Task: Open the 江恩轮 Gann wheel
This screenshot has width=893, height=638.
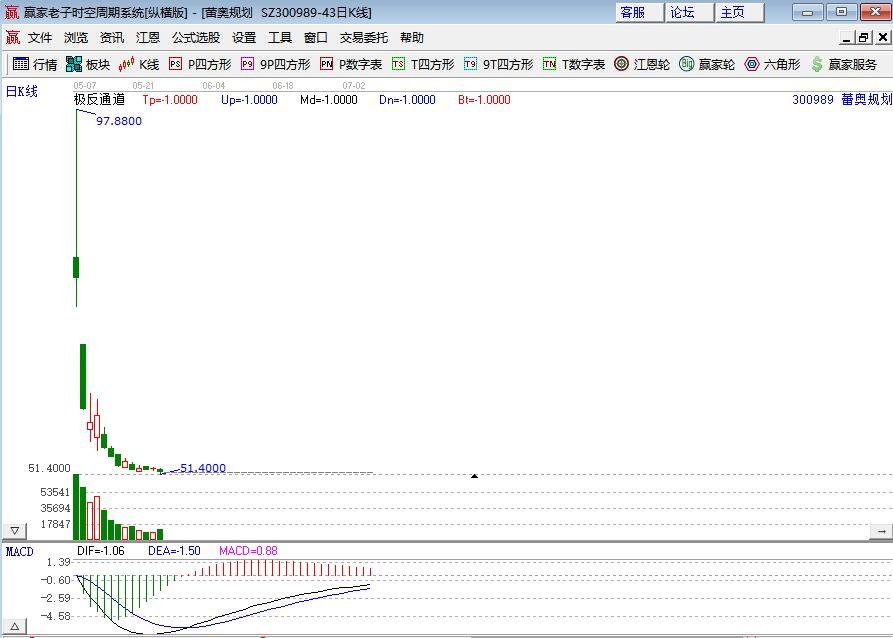Action: (x=642, y=64)
